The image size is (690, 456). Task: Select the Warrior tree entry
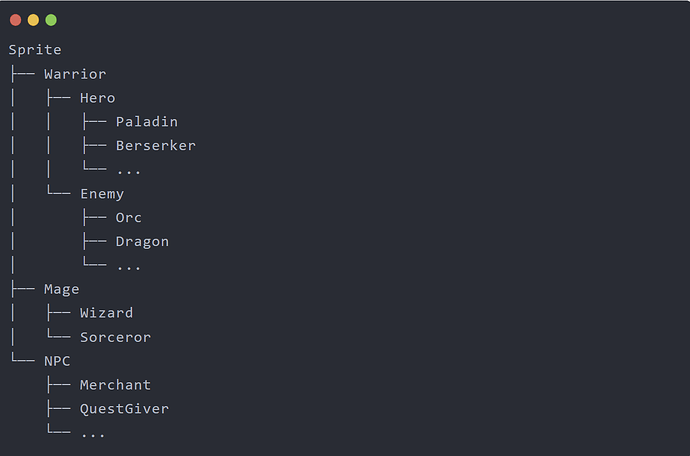coord(75,74)
